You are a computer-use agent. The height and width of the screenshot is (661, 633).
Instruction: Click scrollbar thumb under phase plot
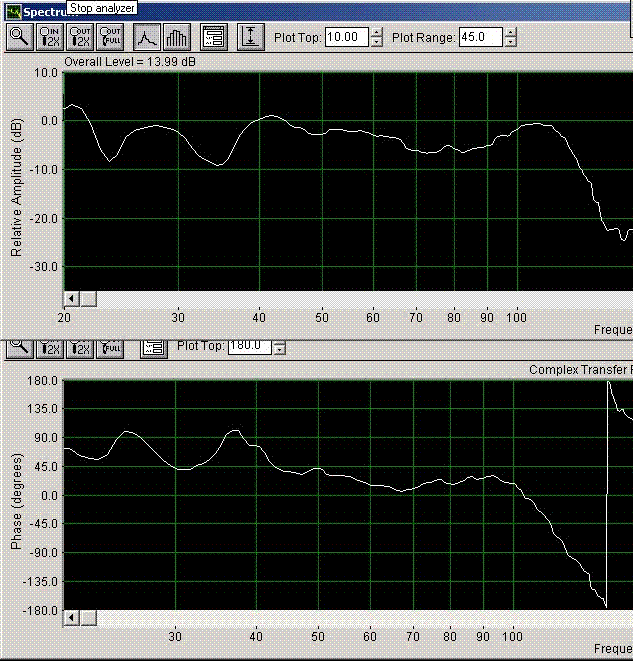click(x=89, y=618)
